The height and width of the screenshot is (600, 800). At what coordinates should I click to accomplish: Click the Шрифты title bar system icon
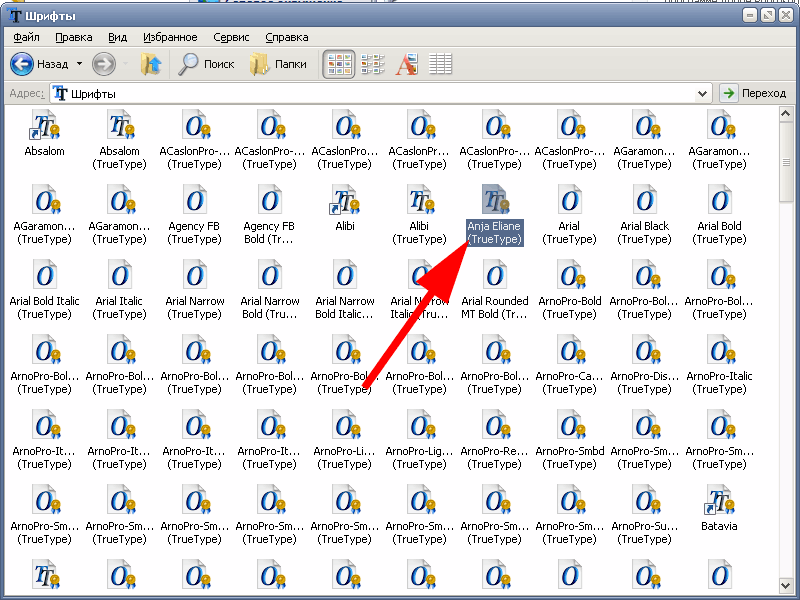click(14, 15)
